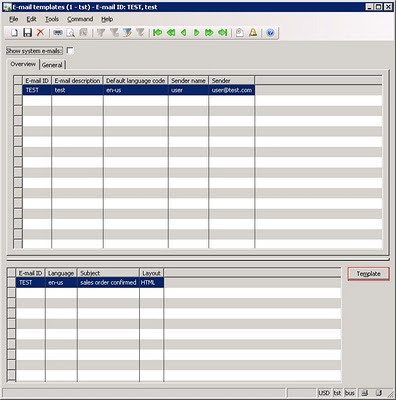Open the File menu
The height and width of the screenshot is (400, 396).
tap(14, 19)
